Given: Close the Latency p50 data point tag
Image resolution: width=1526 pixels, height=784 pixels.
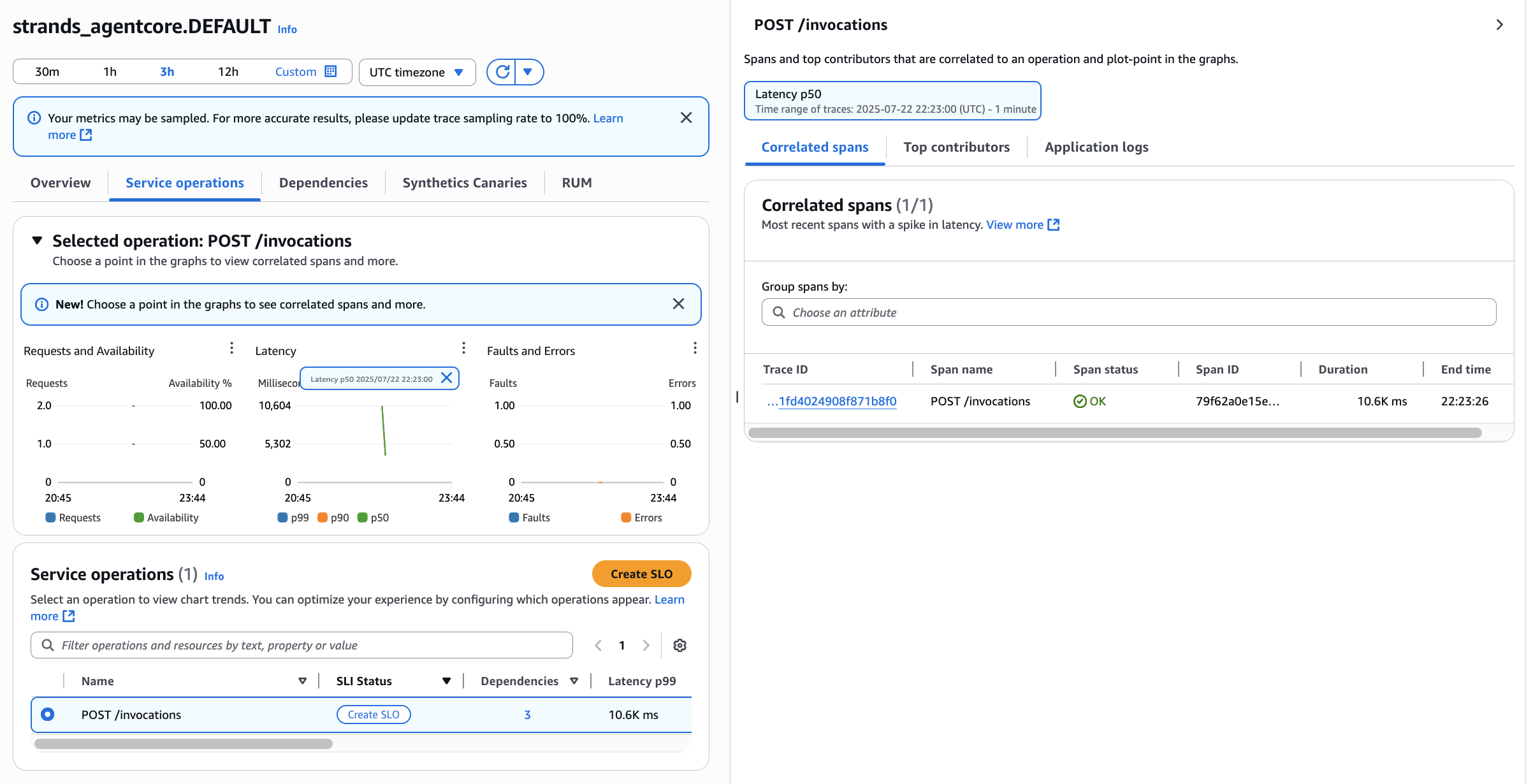Looking at the screenshot, I should (447, 378).
